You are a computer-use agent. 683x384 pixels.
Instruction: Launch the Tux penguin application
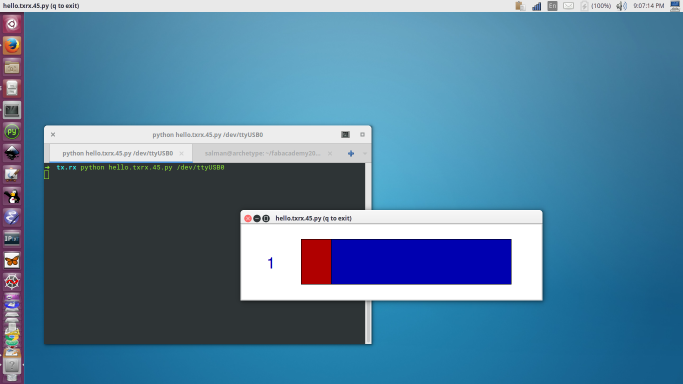(12, 196)
